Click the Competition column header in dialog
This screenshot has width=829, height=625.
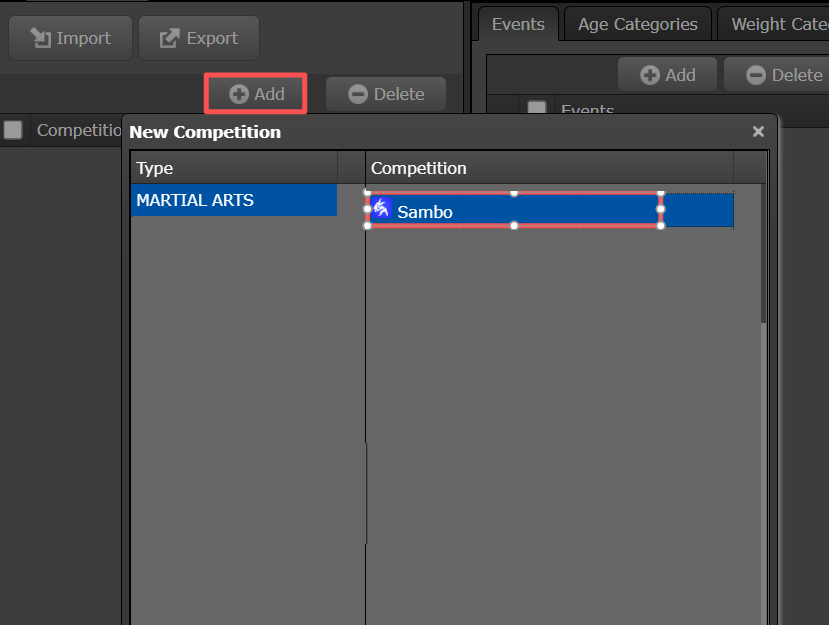[x=549, y=168]
